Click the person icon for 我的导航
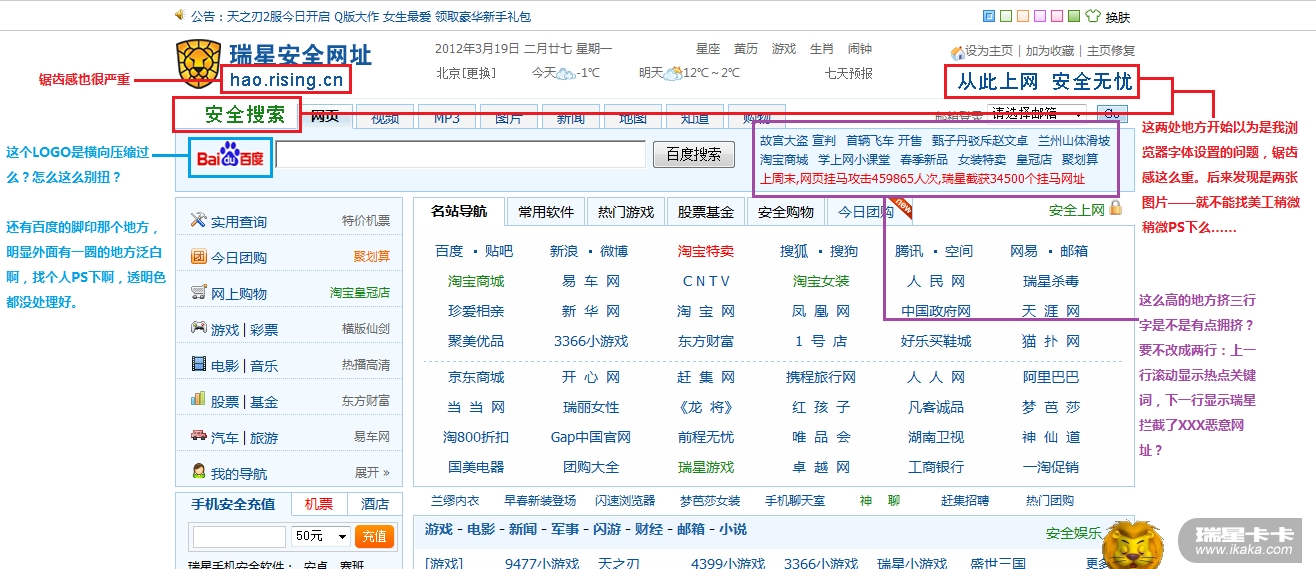 [198, 472]
